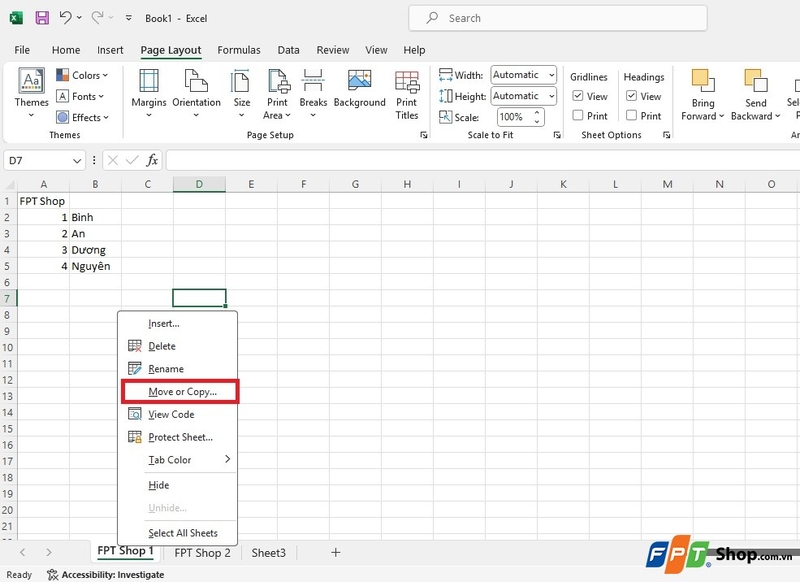Open the Print Area menu
800x582 pixels.
[277, 93]
